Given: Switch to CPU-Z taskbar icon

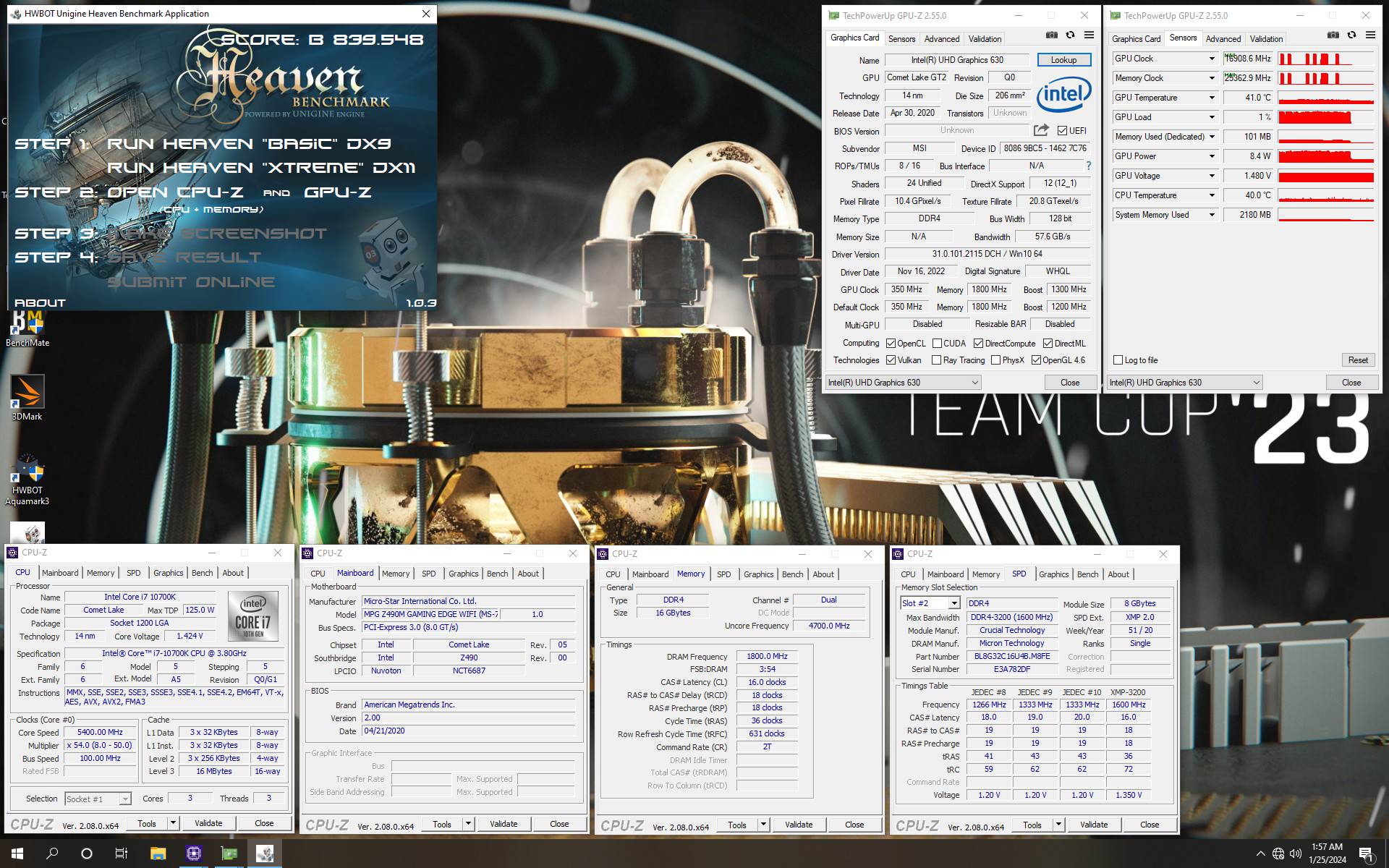Looking at the screenshot, I should pyautogui.click(x=193, y=854).
